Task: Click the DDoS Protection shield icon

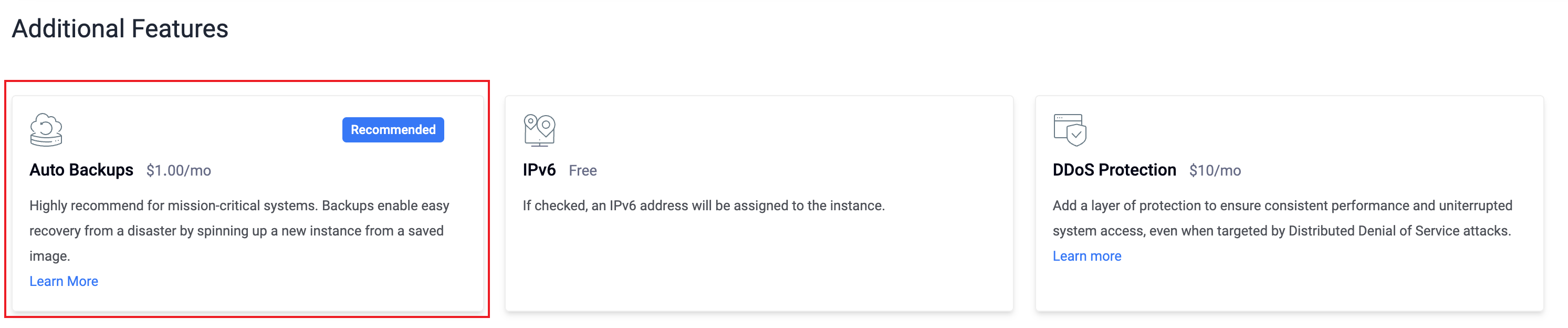Action: (1070, 130)
